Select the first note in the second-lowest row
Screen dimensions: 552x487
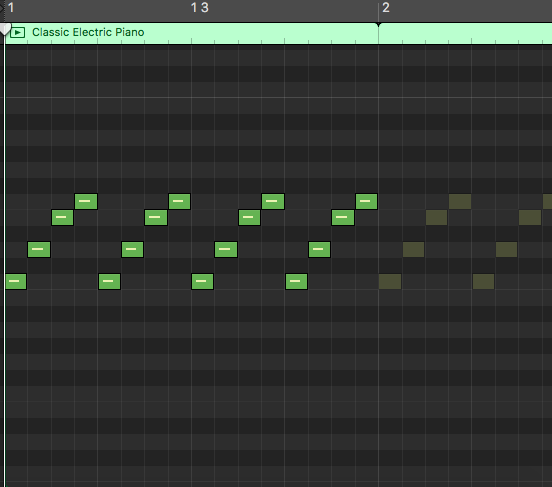tap(39, 249)
